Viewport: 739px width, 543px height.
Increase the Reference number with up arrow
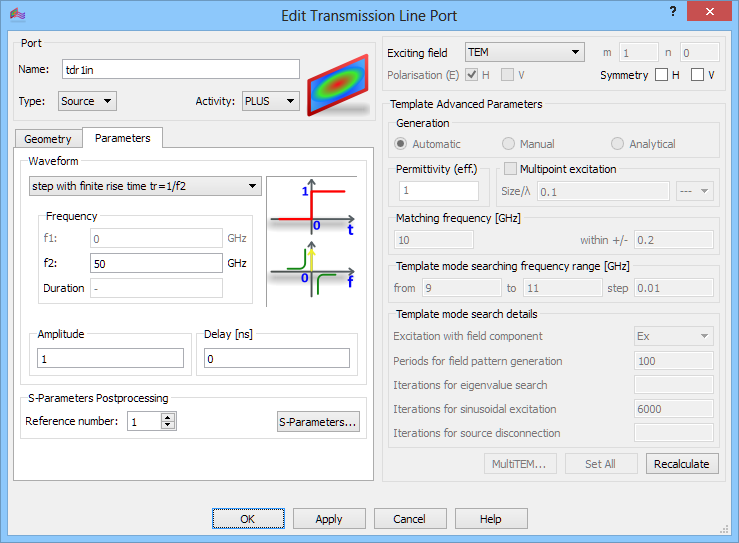click(x=168, y=417)
